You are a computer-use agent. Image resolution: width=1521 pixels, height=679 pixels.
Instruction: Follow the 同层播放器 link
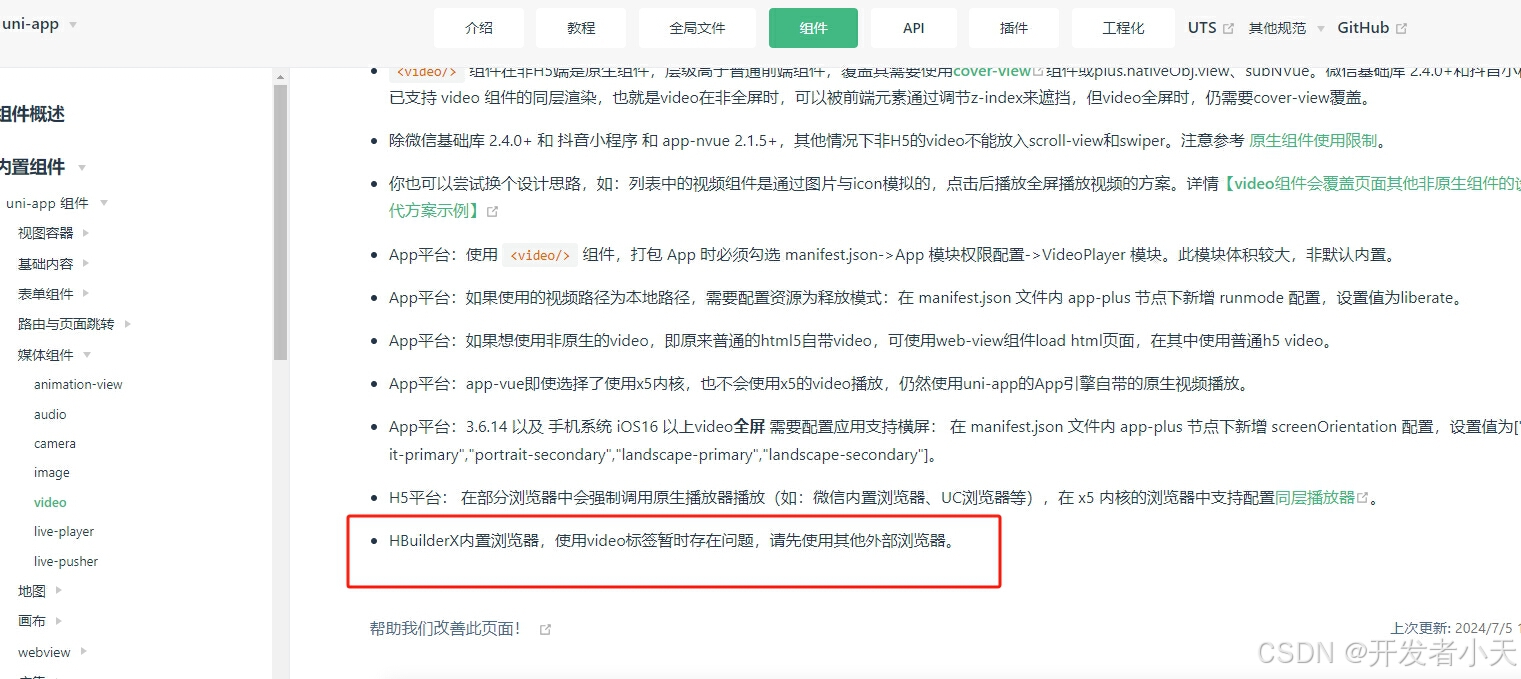tap(1315, 497)
